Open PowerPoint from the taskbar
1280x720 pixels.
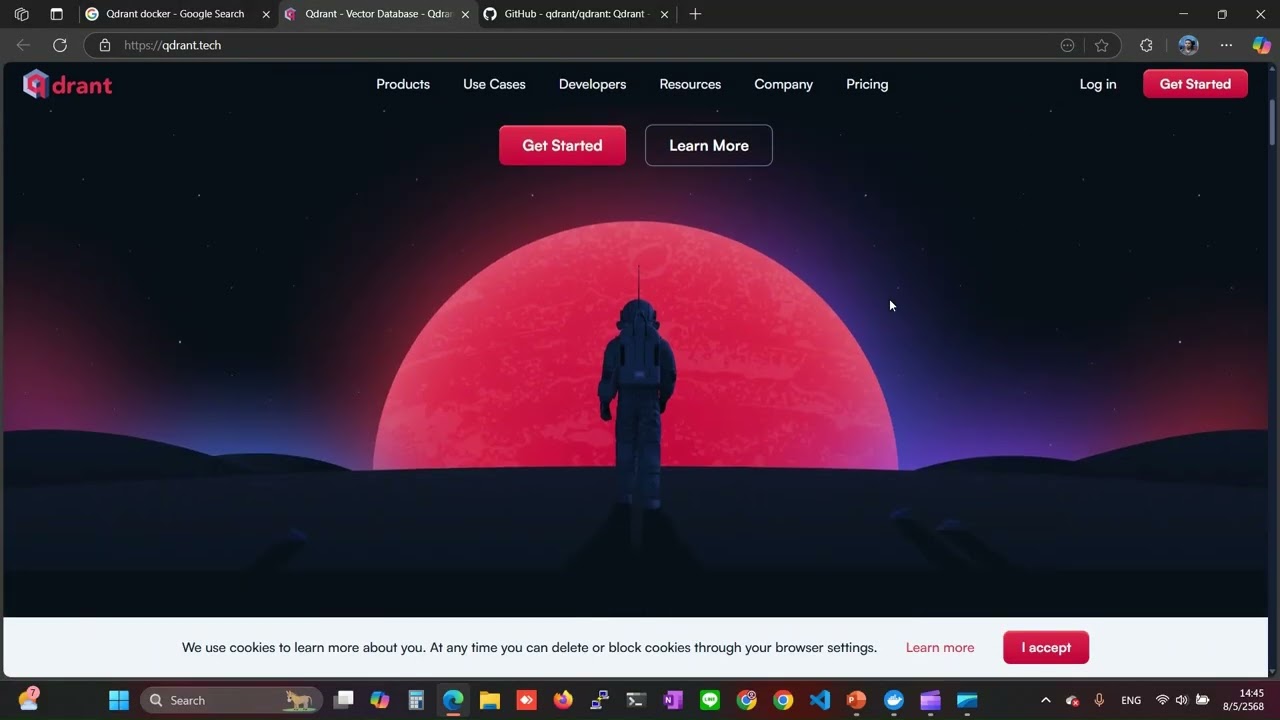[x=856, y=700]
